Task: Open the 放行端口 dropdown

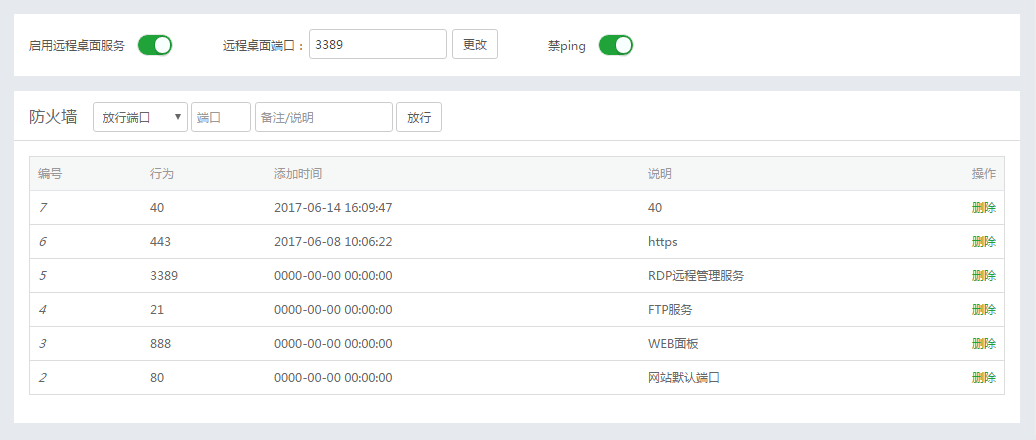Action: pos(140,117)
